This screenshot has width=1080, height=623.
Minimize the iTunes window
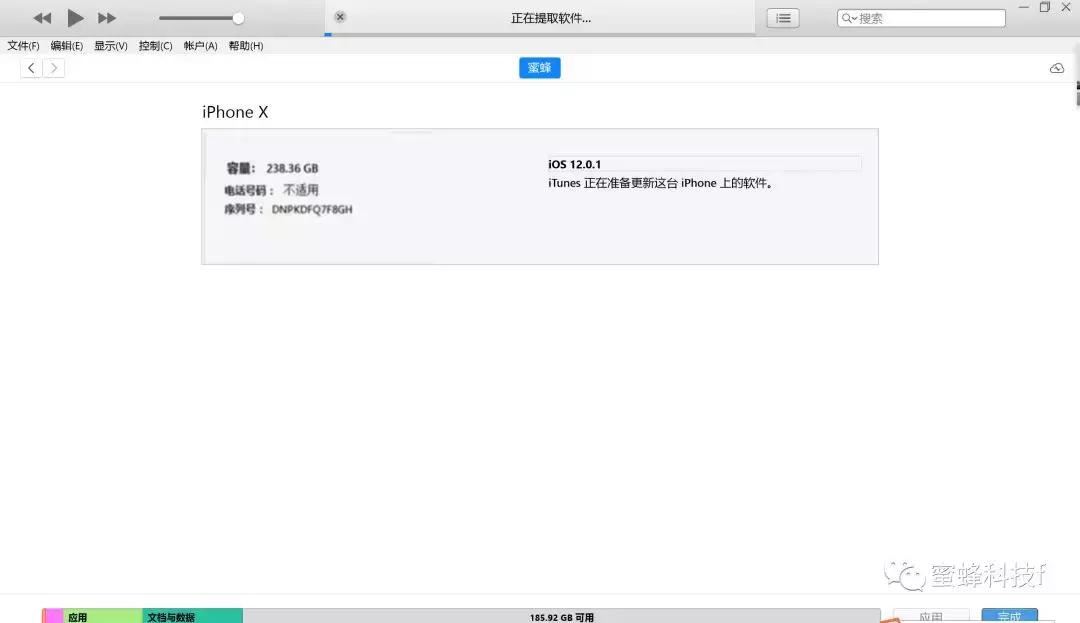[x=1024, y=7]
